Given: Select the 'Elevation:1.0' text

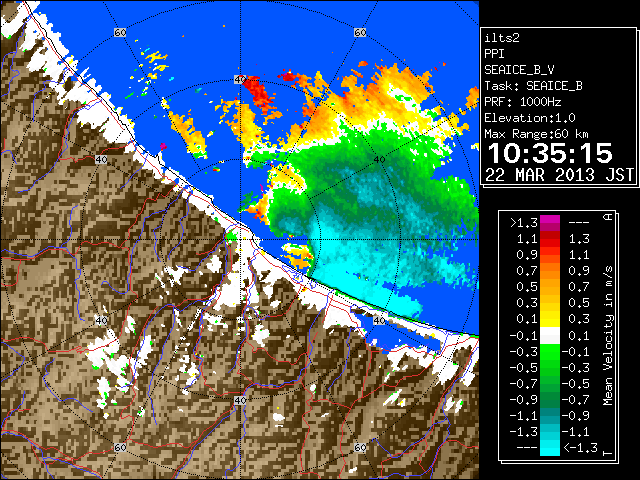Looking at the screenshot, I should [530, 118].
